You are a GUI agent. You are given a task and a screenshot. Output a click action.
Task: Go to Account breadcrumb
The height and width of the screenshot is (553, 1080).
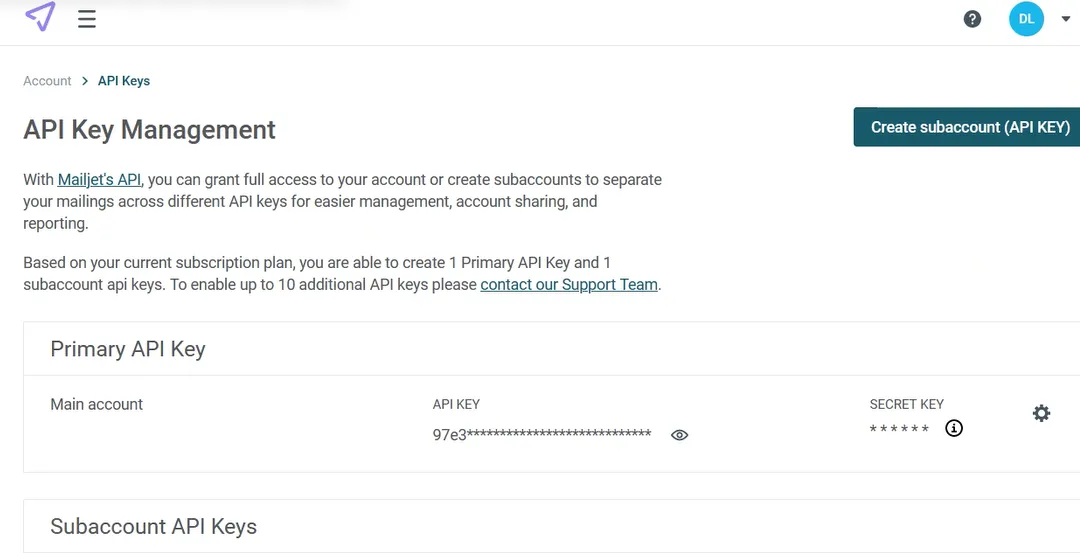click(x=47, y=81)
